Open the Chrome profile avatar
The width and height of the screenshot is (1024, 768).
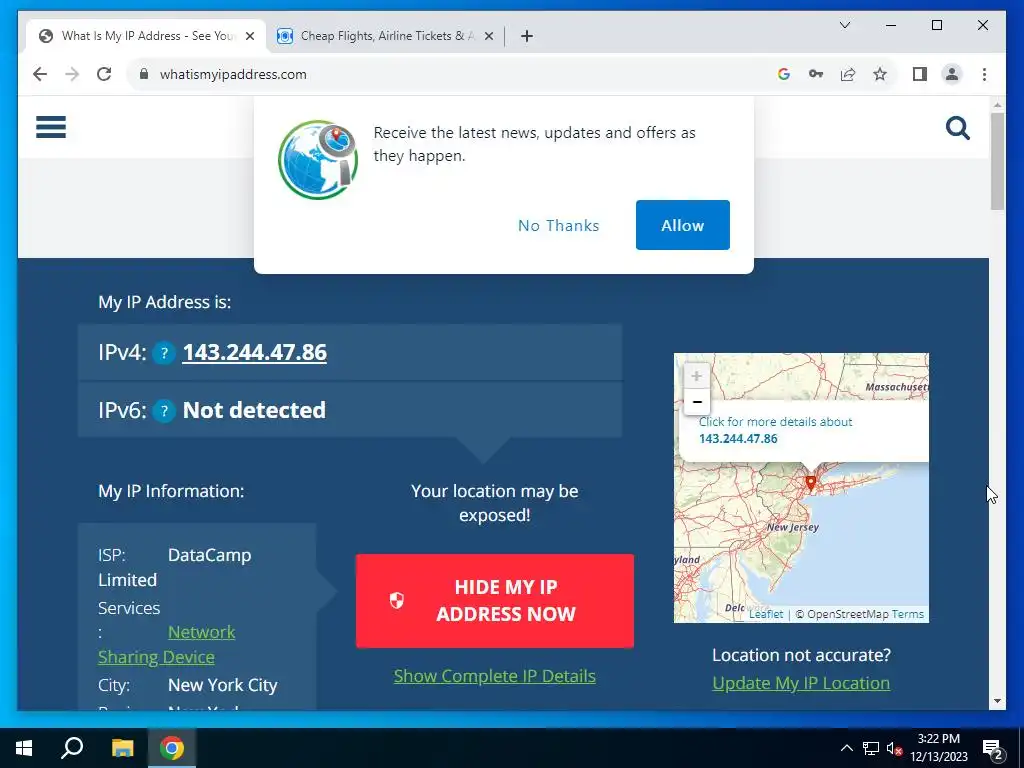pyautogui.click(x=952, y=74)
